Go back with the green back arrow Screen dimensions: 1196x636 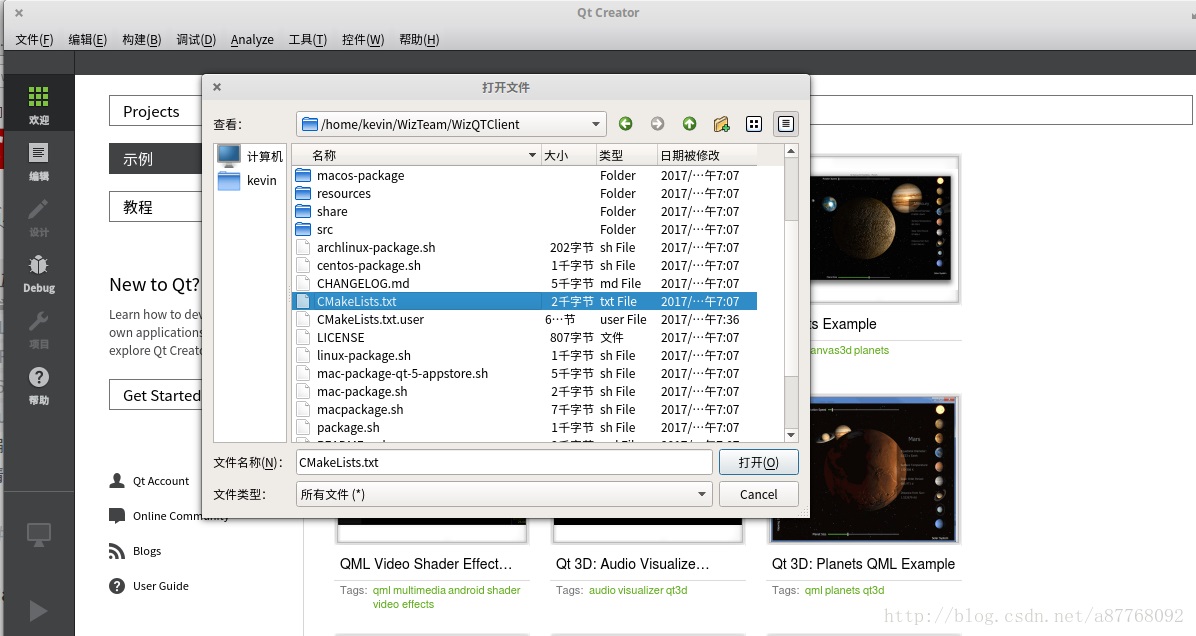tap(625, 124)
